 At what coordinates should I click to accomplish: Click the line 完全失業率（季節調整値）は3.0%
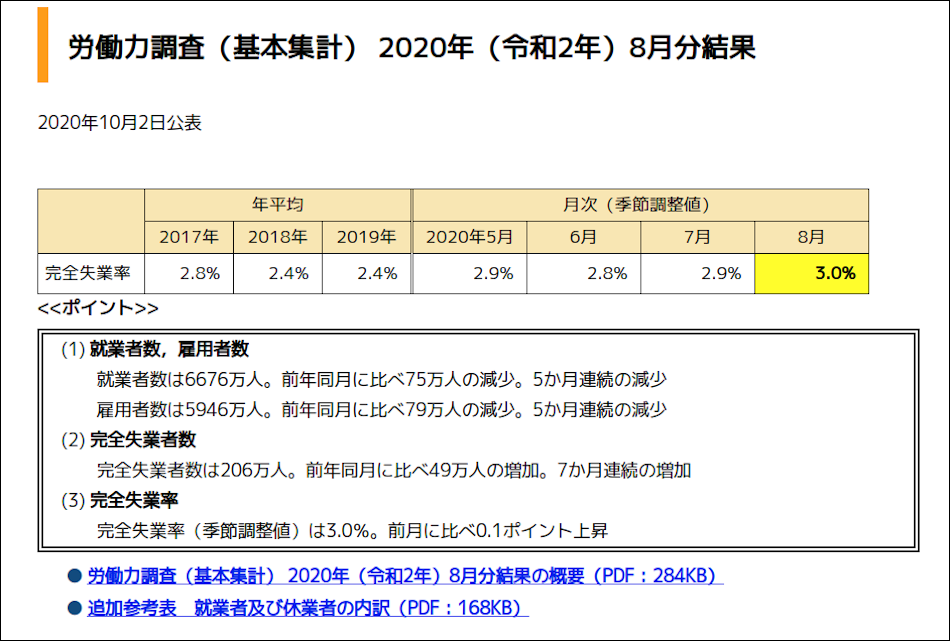click(352, 531)
